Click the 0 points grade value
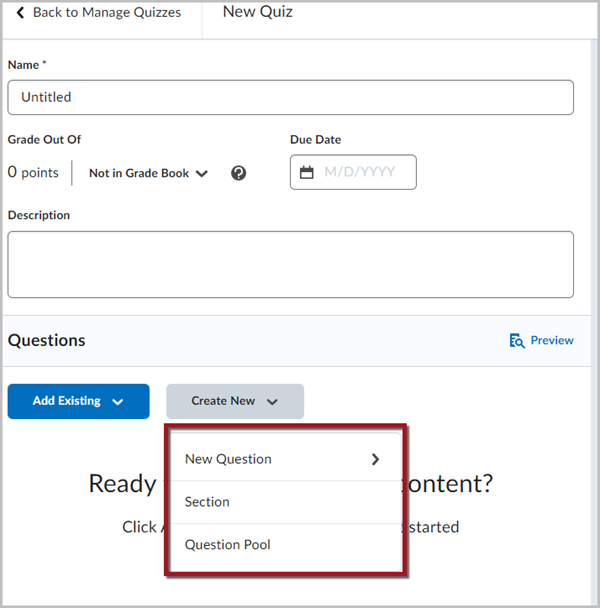600x608 pixels. 33,172
